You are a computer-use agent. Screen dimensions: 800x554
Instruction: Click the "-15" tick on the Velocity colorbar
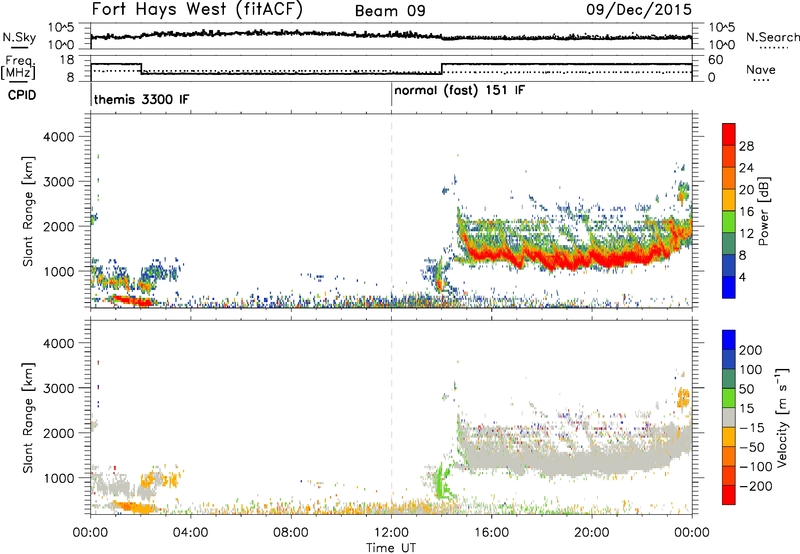[752, 427]
